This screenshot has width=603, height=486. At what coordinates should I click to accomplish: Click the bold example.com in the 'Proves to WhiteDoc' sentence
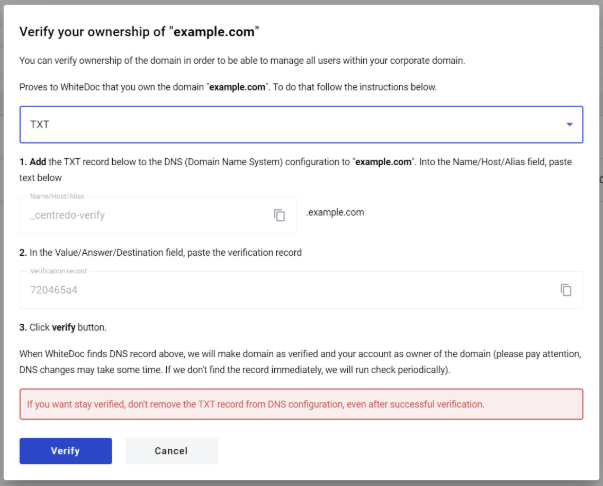point(237,87)
